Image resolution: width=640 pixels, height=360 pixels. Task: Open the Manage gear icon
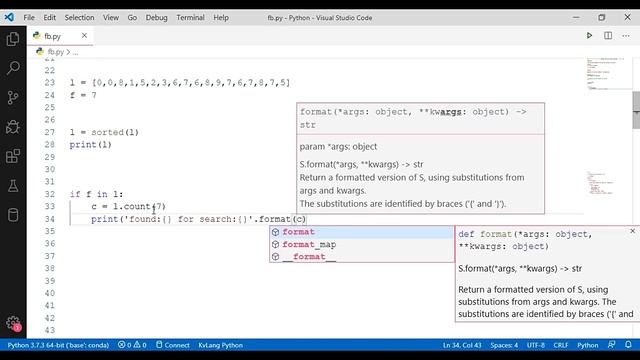[x=13, y=323]
